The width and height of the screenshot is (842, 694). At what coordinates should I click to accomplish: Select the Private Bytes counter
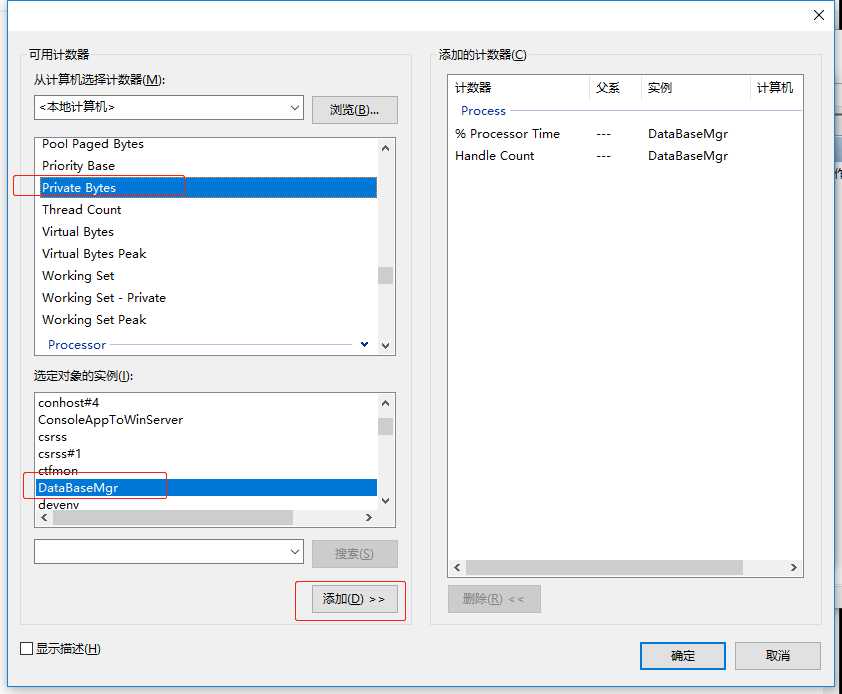208,187
